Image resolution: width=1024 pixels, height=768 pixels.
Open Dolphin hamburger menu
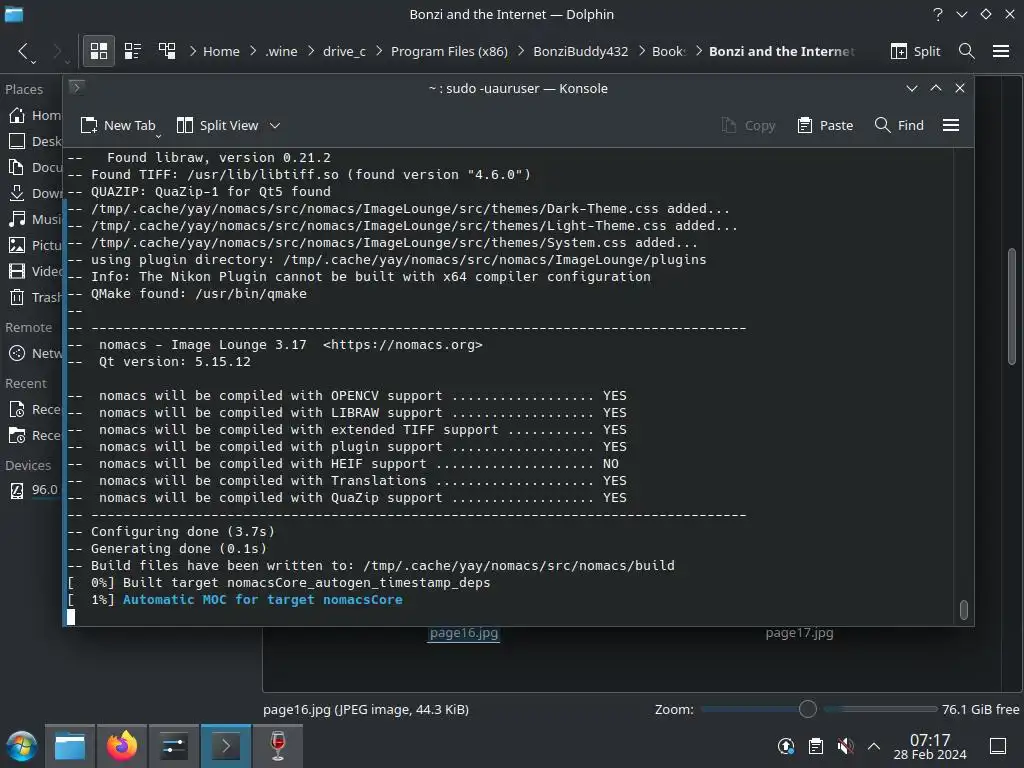point(1000,51)
